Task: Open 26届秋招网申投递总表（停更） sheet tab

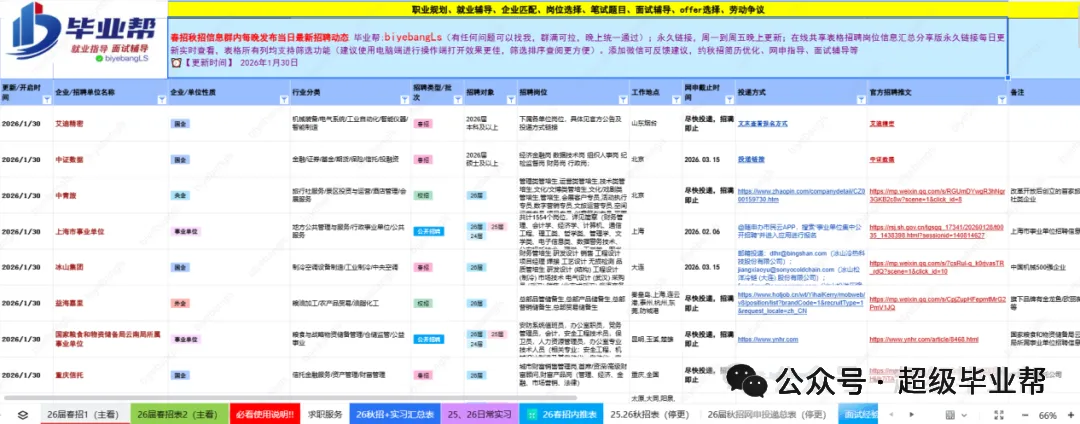Action: (767, 415)
